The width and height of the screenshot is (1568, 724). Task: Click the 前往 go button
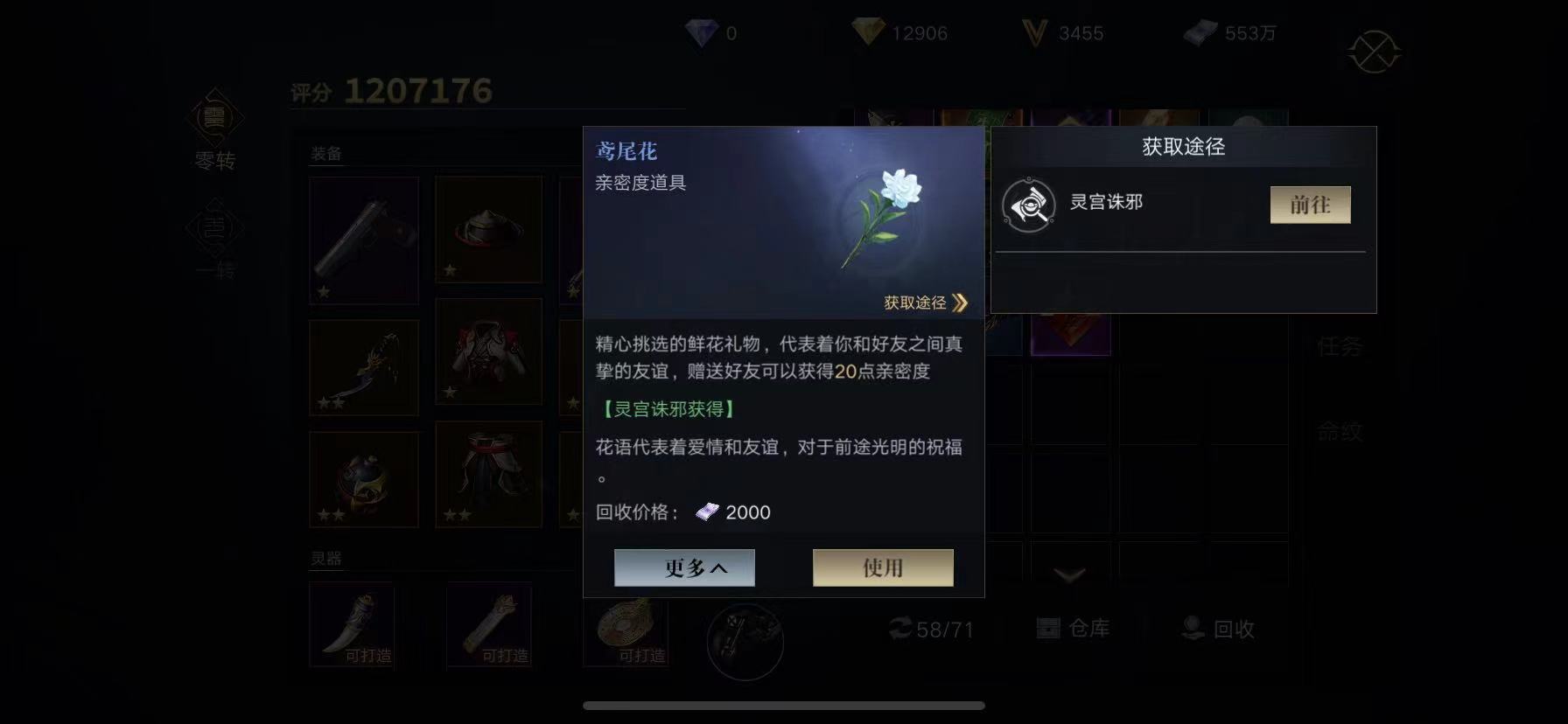click(x=1310, y=205)
